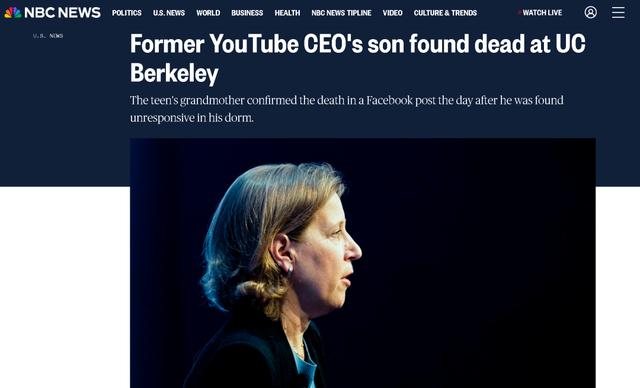Screen dimensions: 640x388
Task: Open the hamburger menu icon
Action: 618,13
